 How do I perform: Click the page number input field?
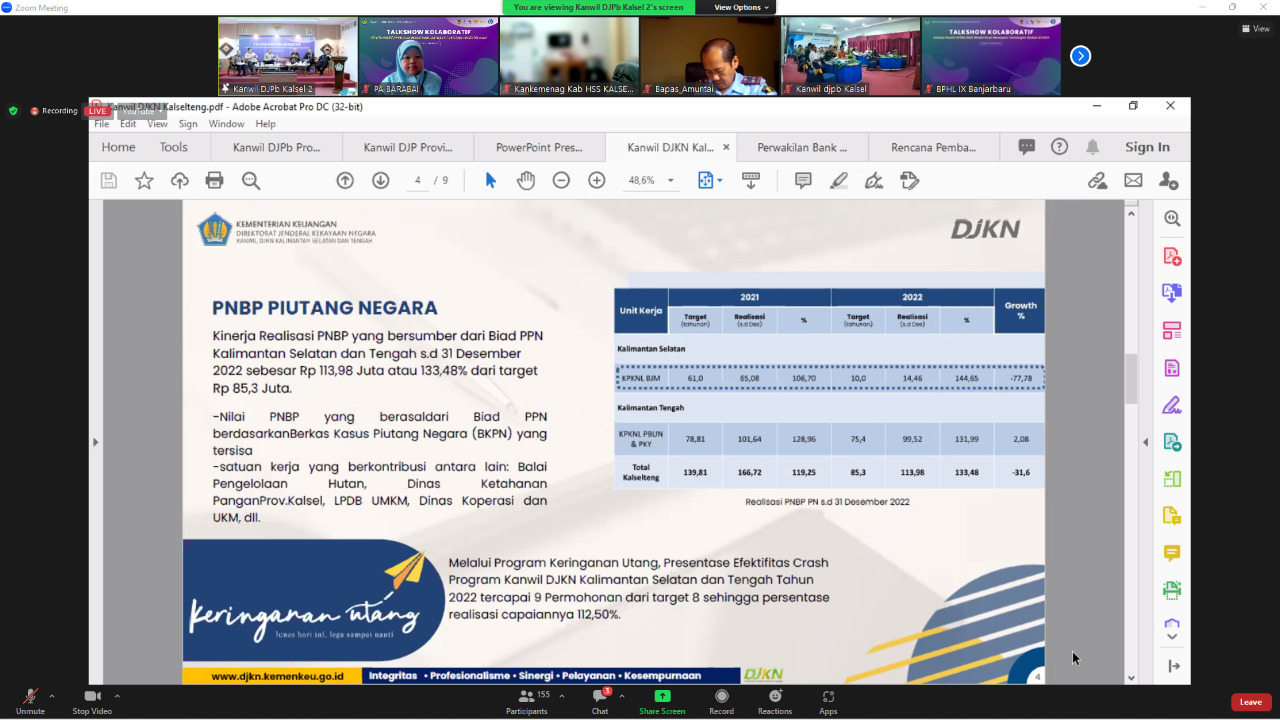coord(417,181)
